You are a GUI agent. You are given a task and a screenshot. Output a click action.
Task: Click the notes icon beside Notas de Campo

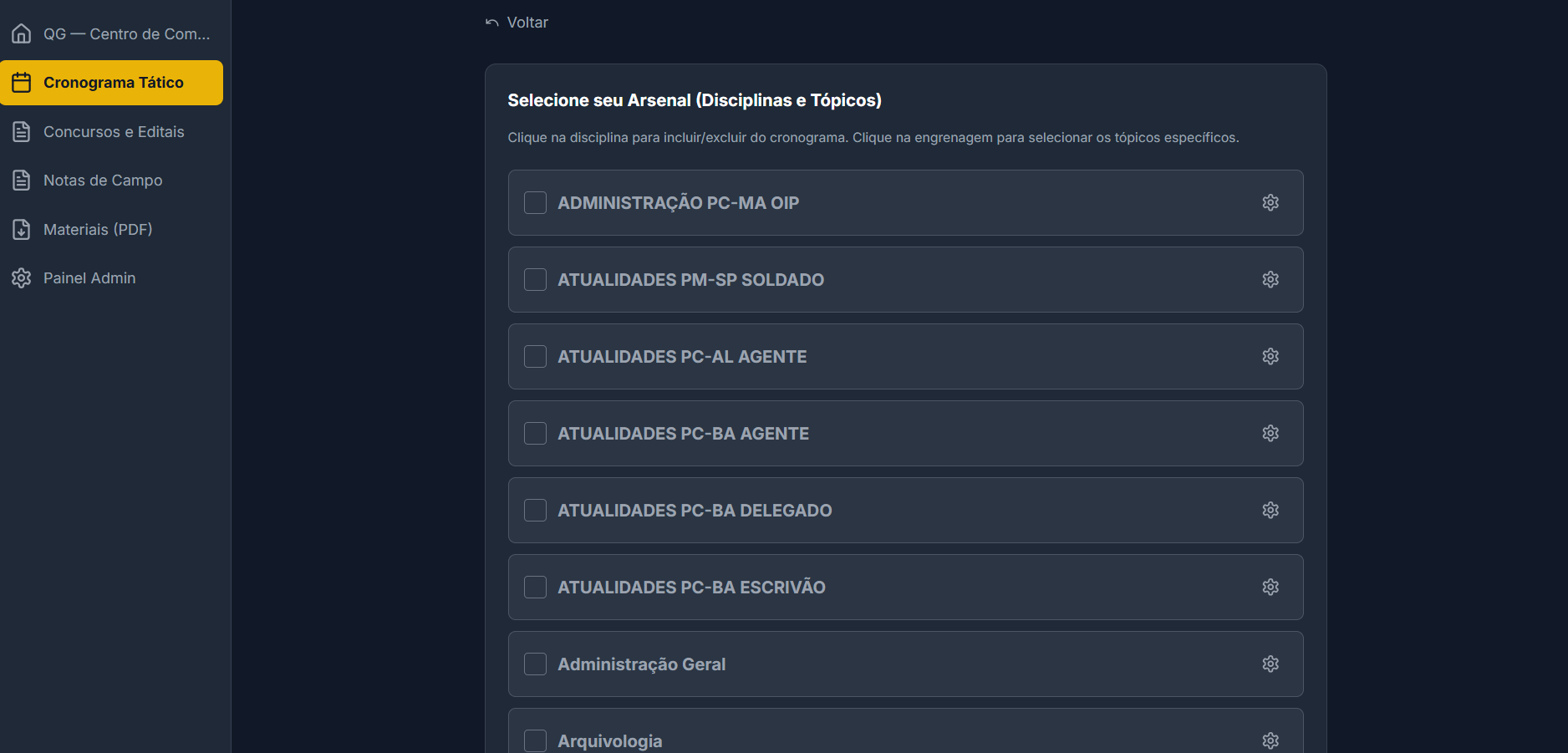(22, 181)
